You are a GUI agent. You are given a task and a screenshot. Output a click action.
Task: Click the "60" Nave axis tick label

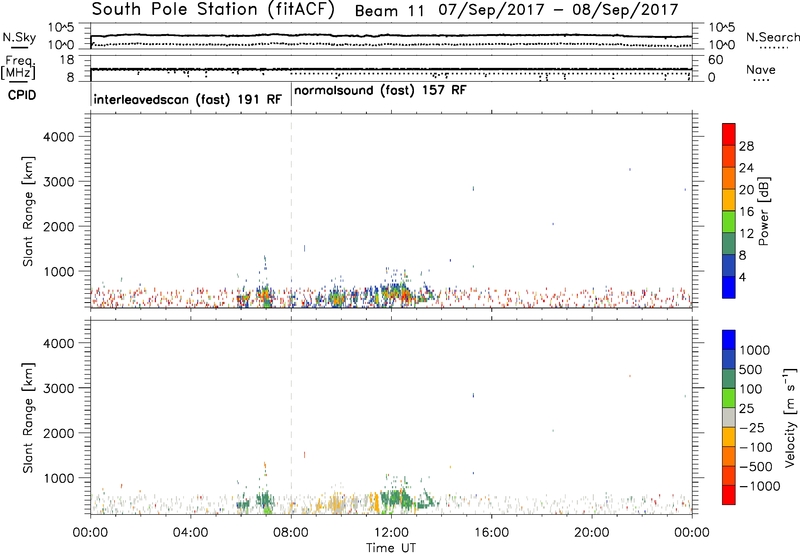[x=716, y=60]
